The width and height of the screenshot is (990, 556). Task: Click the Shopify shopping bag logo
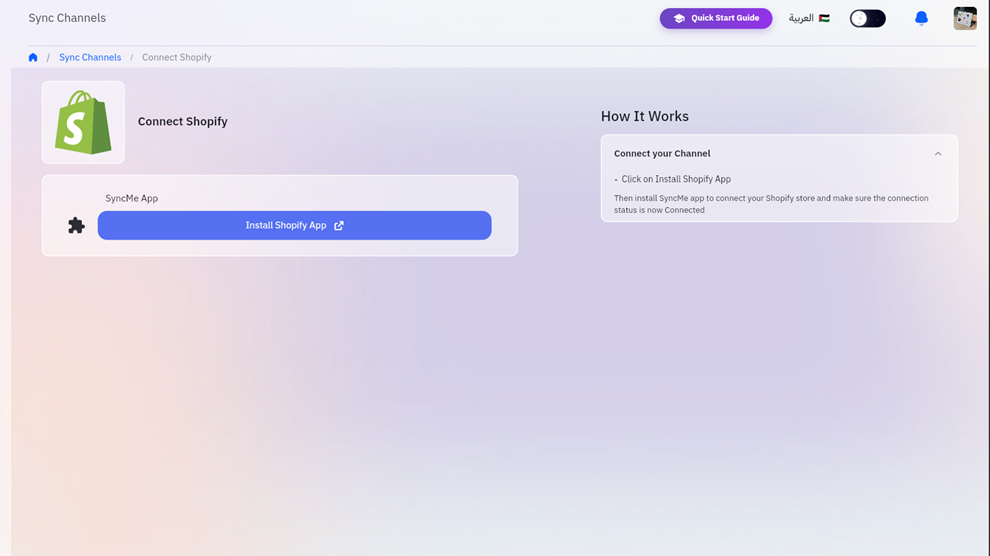84,122
